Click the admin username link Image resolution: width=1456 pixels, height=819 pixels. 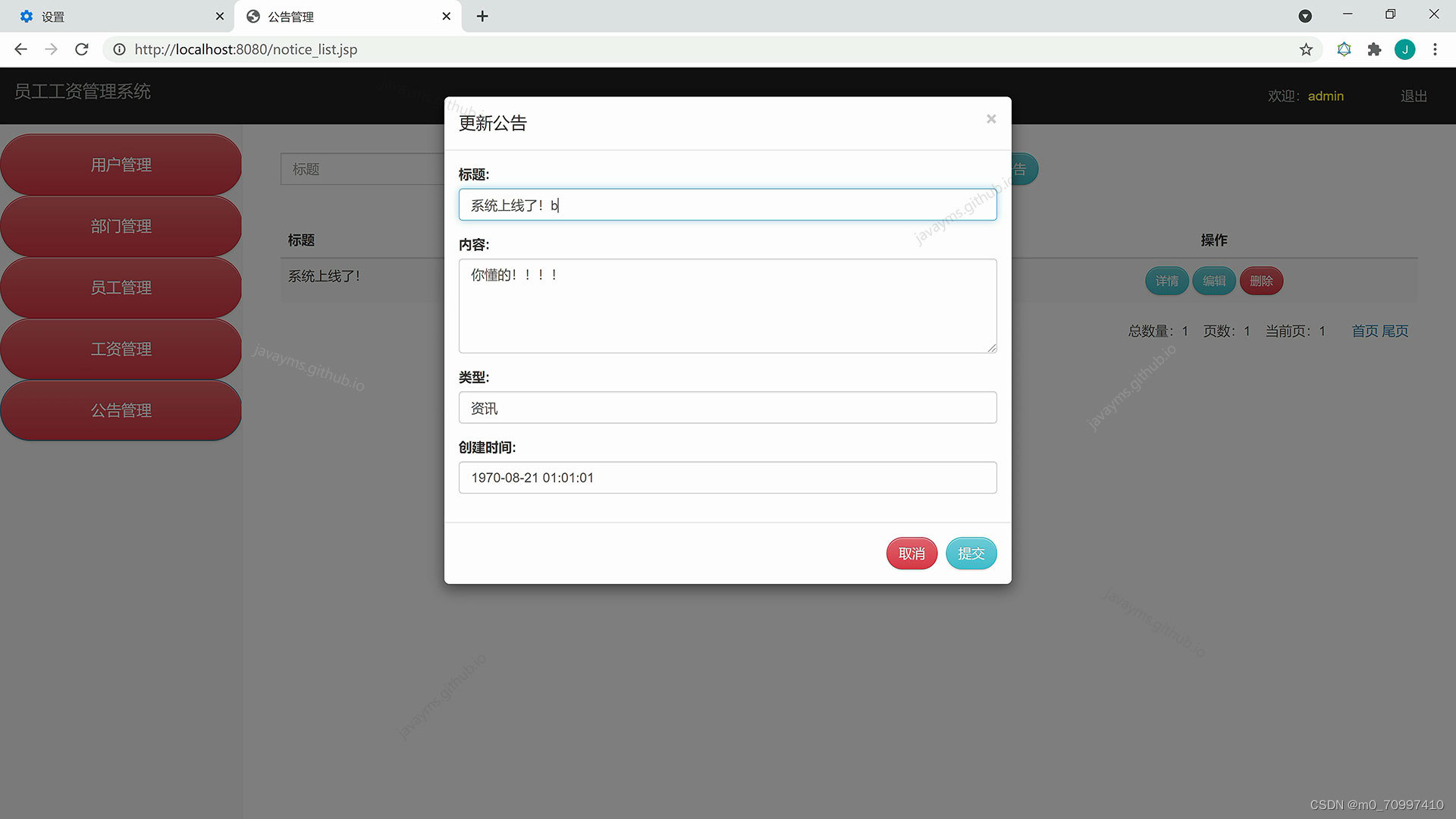[x=1326, y=96]
